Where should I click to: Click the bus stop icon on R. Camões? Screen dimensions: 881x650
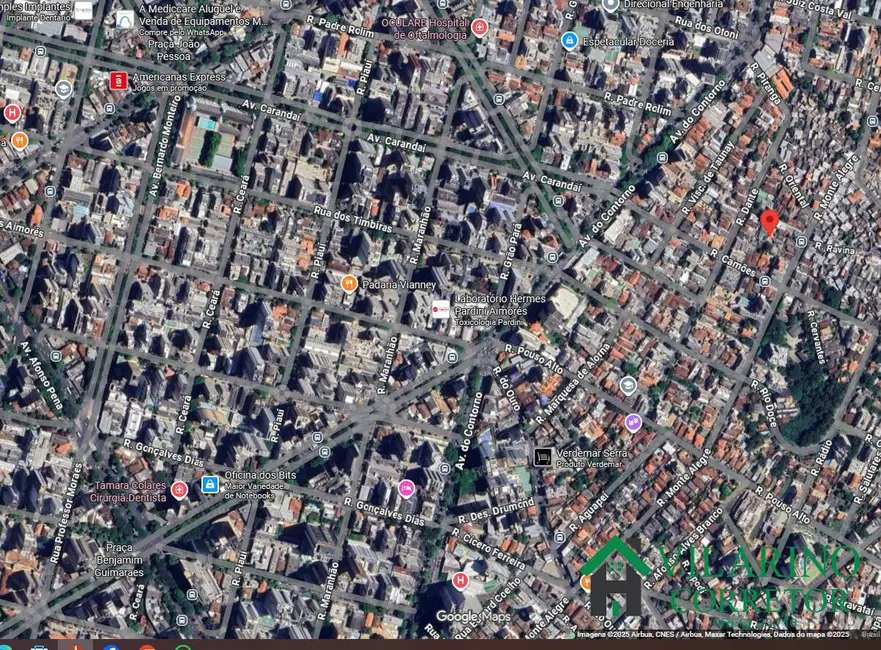coord(765,281)
